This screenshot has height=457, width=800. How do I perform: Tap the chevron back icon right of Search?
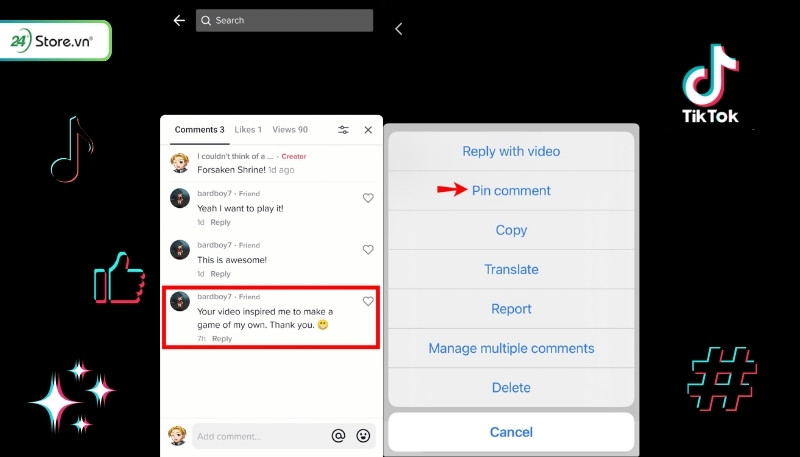(398, 29)
